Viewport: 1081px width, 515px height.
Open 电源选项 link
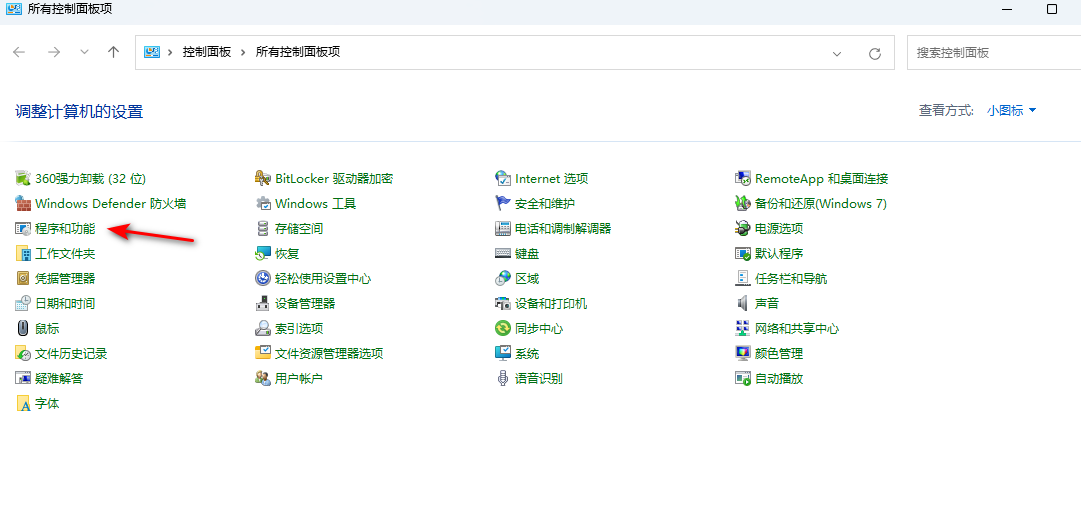click(x=779, y=228)
